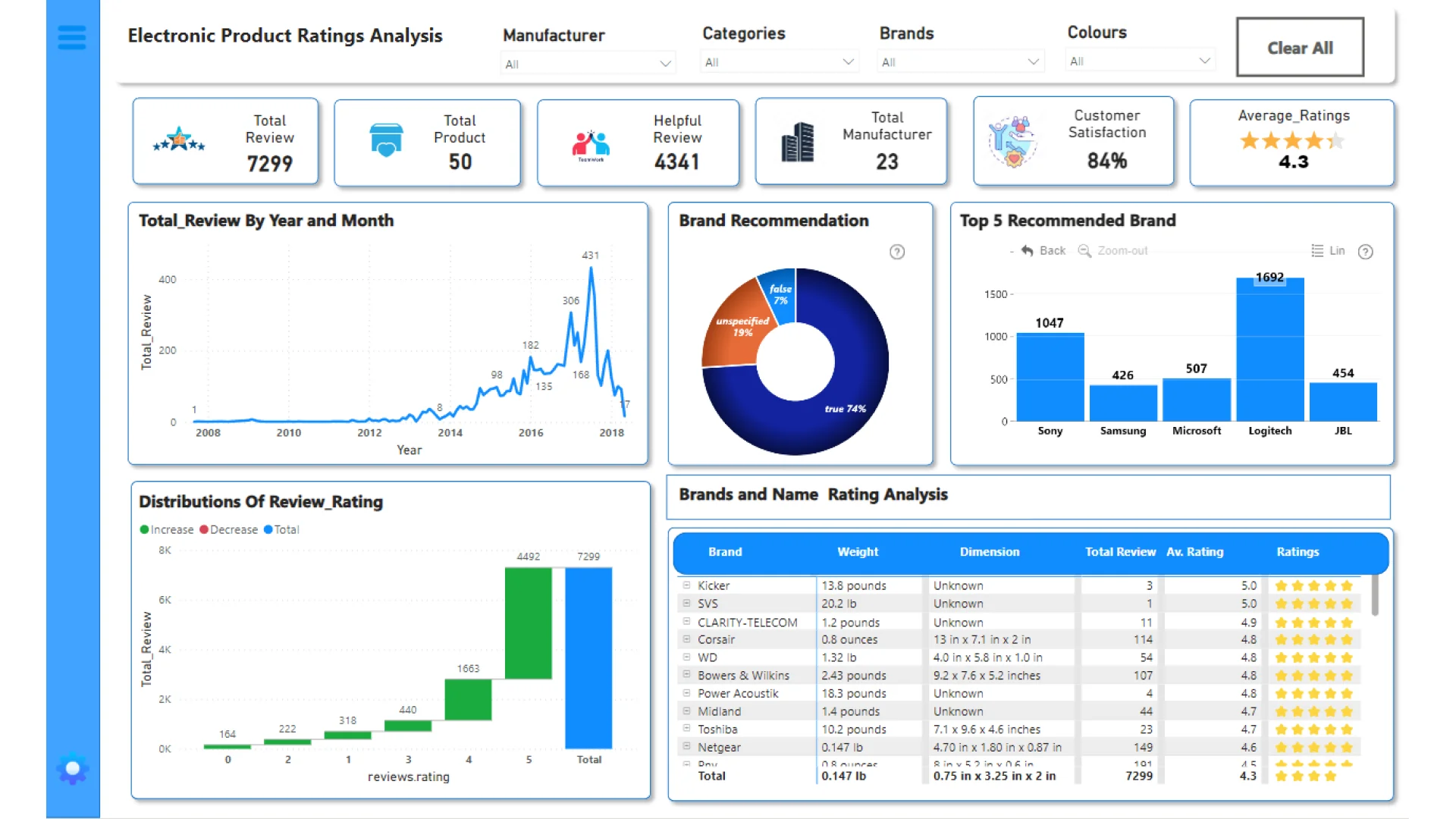The width and height of the screenshot is (1456, 819).
Task: Click the Back arrow in brand chart
Action: click(x=1043, y=251)
